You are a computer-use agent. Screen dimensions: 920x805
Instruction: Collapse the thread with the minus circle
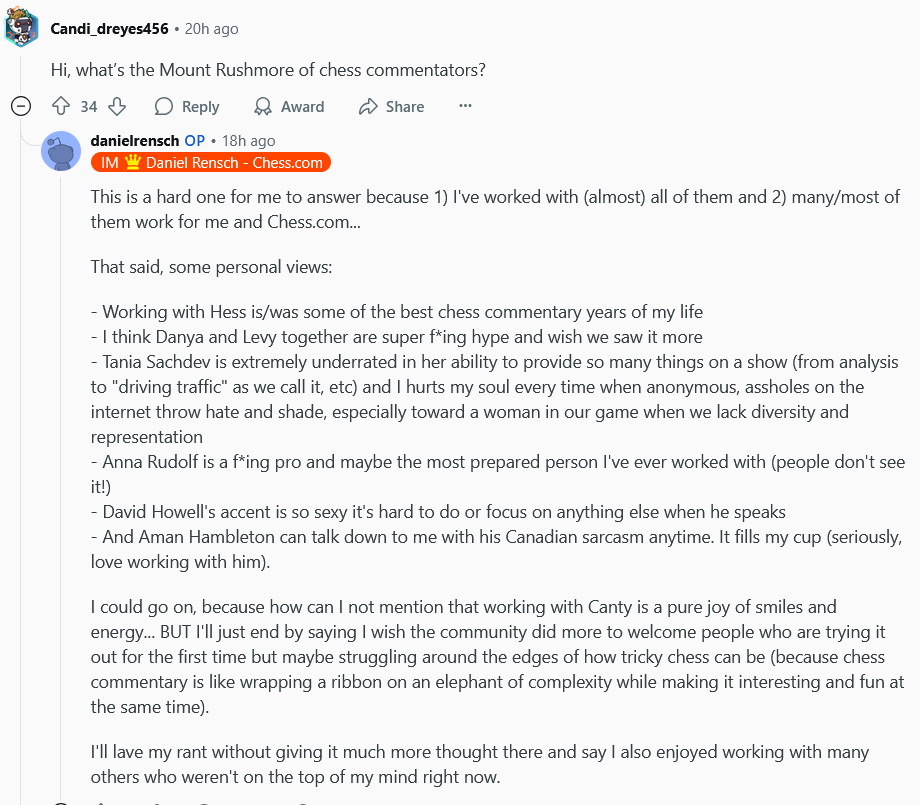[x=21, y=106]
